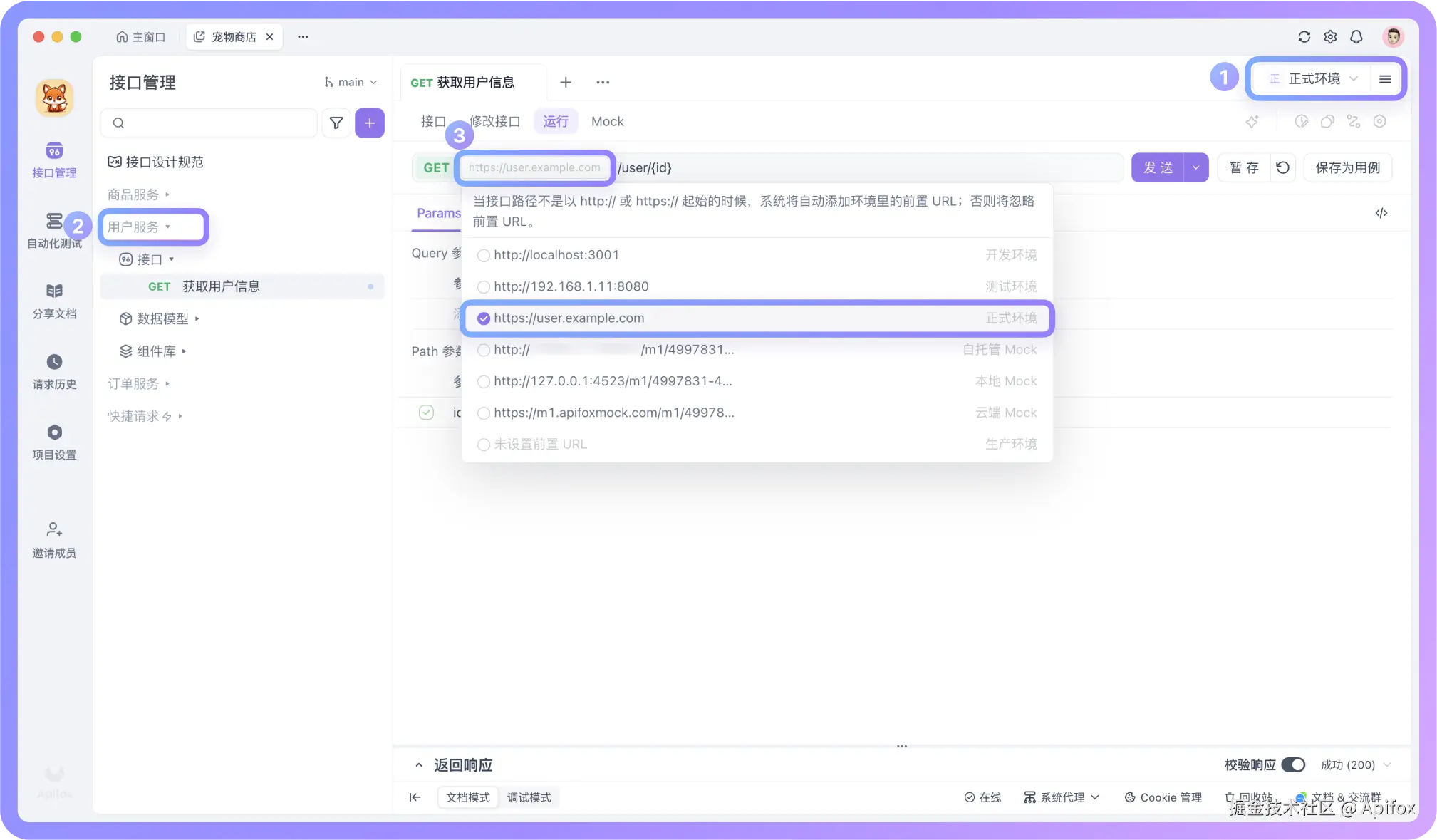Expand the 数据模型 tree folder
The width and height of the screenshot is (1437, 840).
[x=162, y=318]
